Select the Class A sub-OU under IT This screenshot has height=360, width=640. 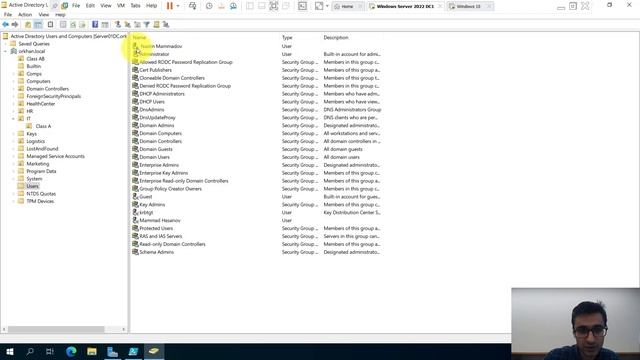click(43, 126)
